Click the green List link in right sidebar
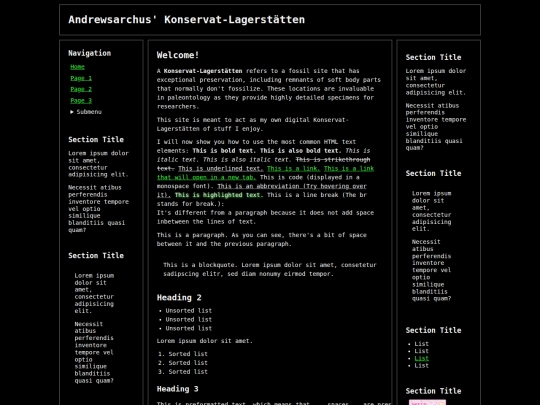 pyautogui.click(x=422, y=358)
